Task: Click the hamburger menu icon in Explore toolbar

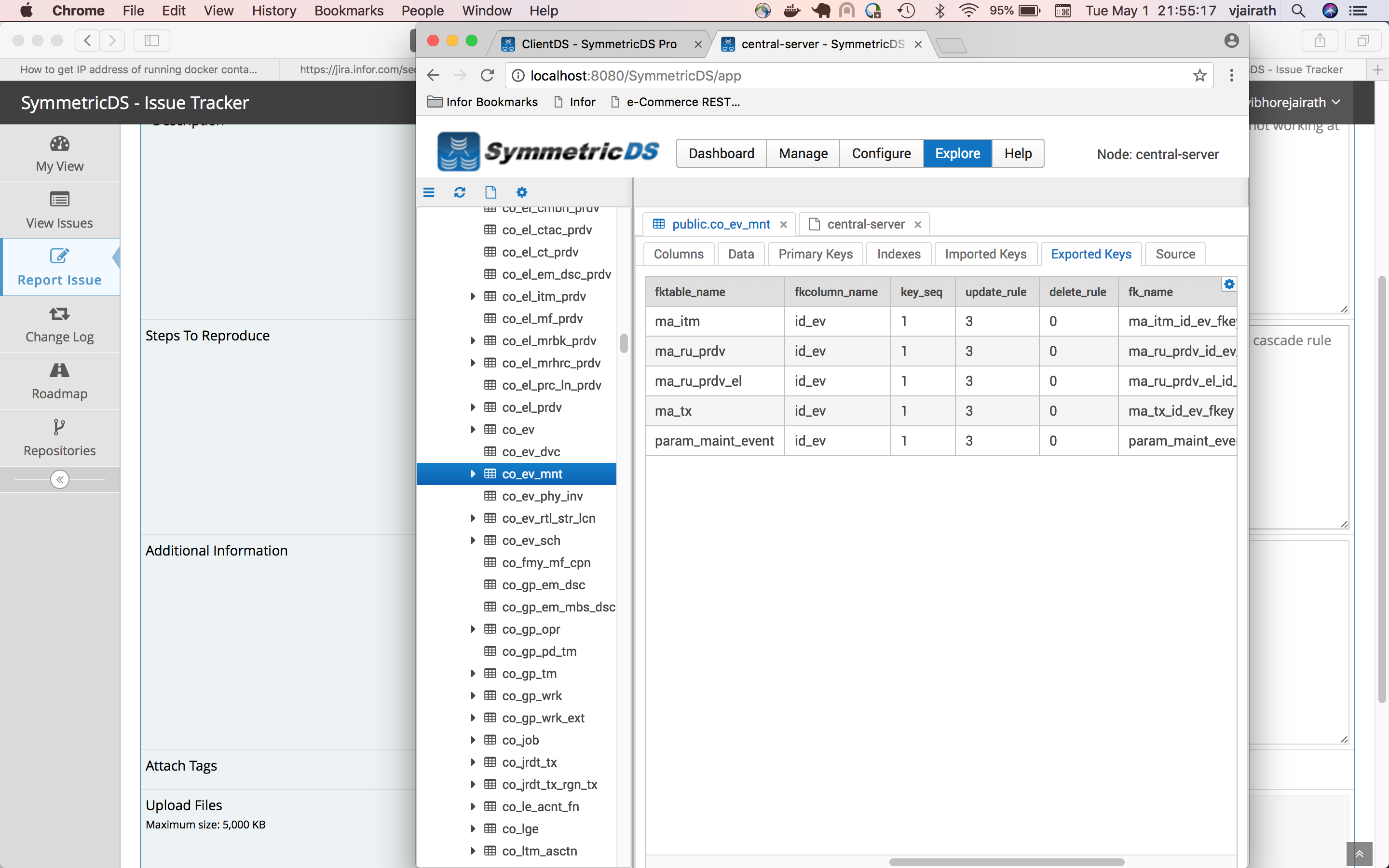Action: coord(429,192)
